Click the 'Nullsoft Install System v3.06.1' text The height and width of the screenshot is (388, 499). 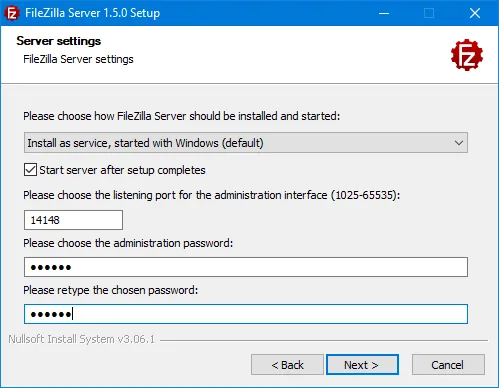82,339
